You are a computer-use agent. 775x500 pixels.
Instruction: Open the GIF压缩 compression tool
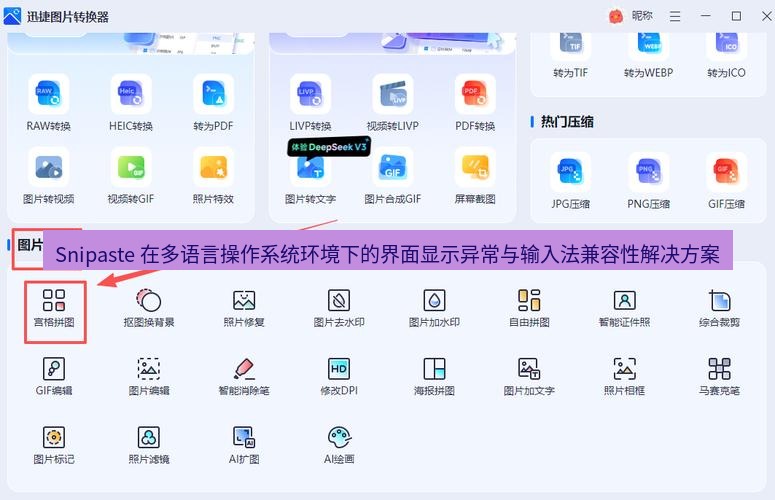coord(726,181)
